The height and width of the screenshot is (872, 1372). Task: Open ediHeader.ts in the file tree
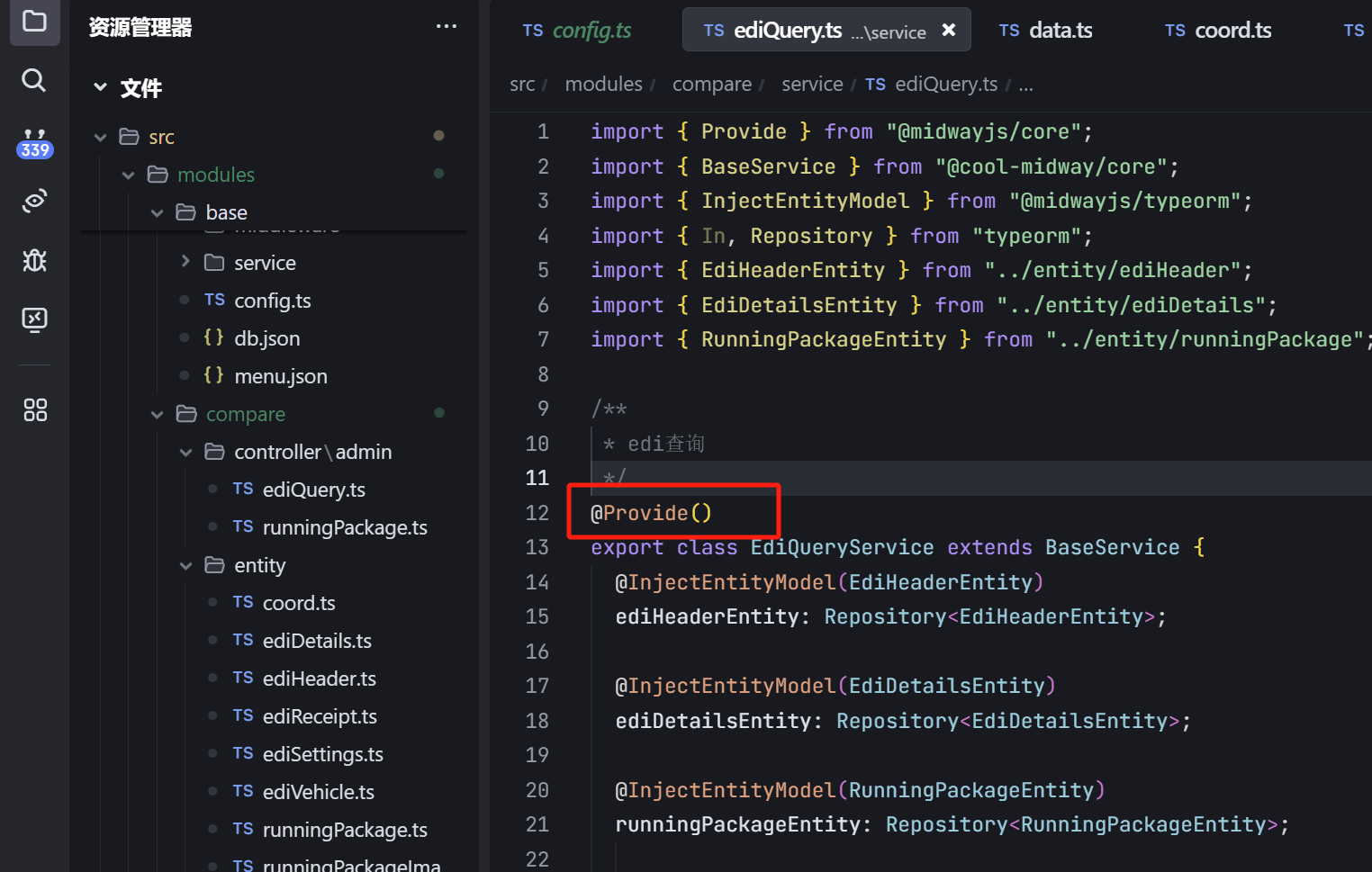pos(319,679)
